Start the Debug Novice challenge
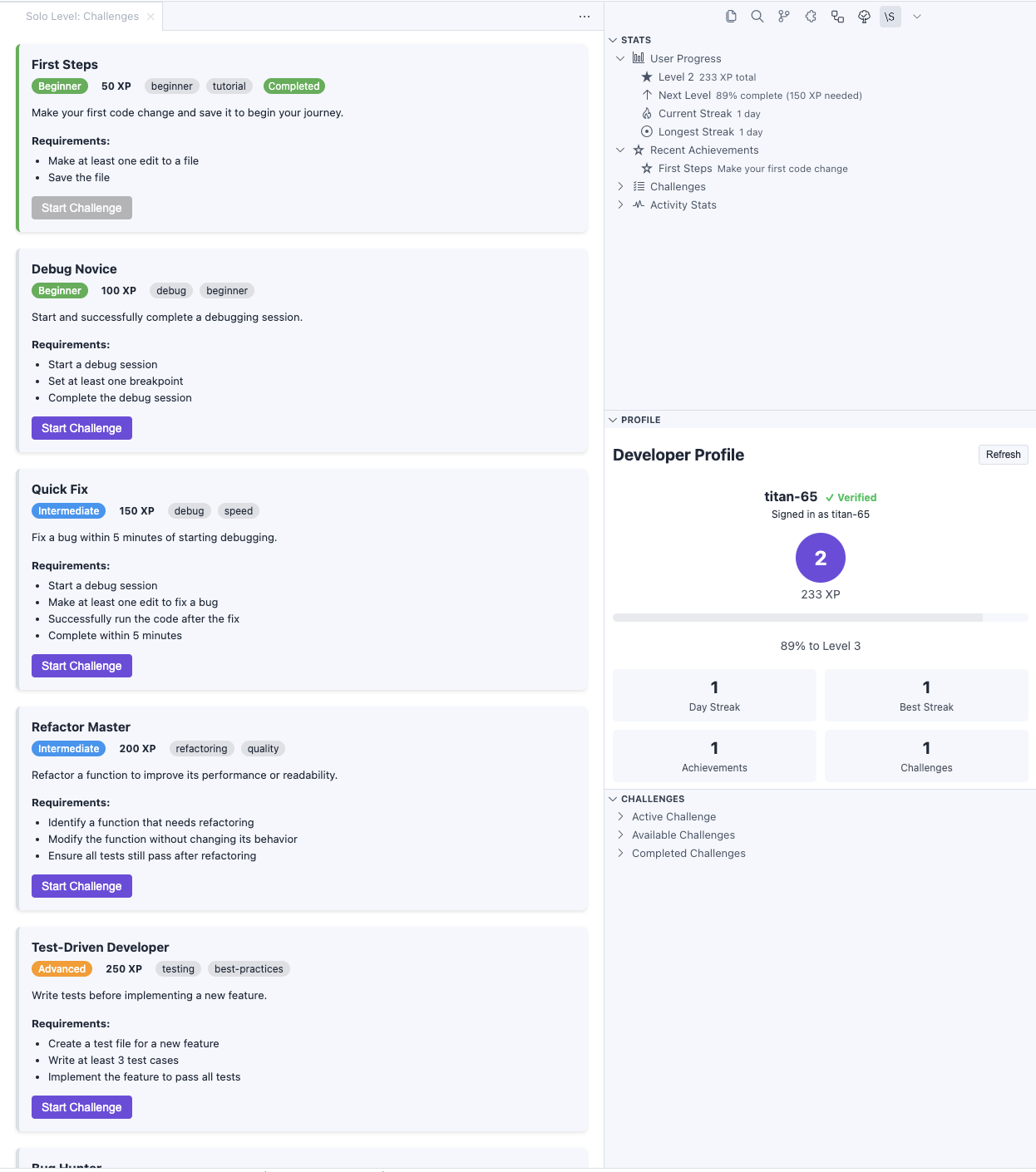Viewport: 1036px width, 1172px height. 81,428
